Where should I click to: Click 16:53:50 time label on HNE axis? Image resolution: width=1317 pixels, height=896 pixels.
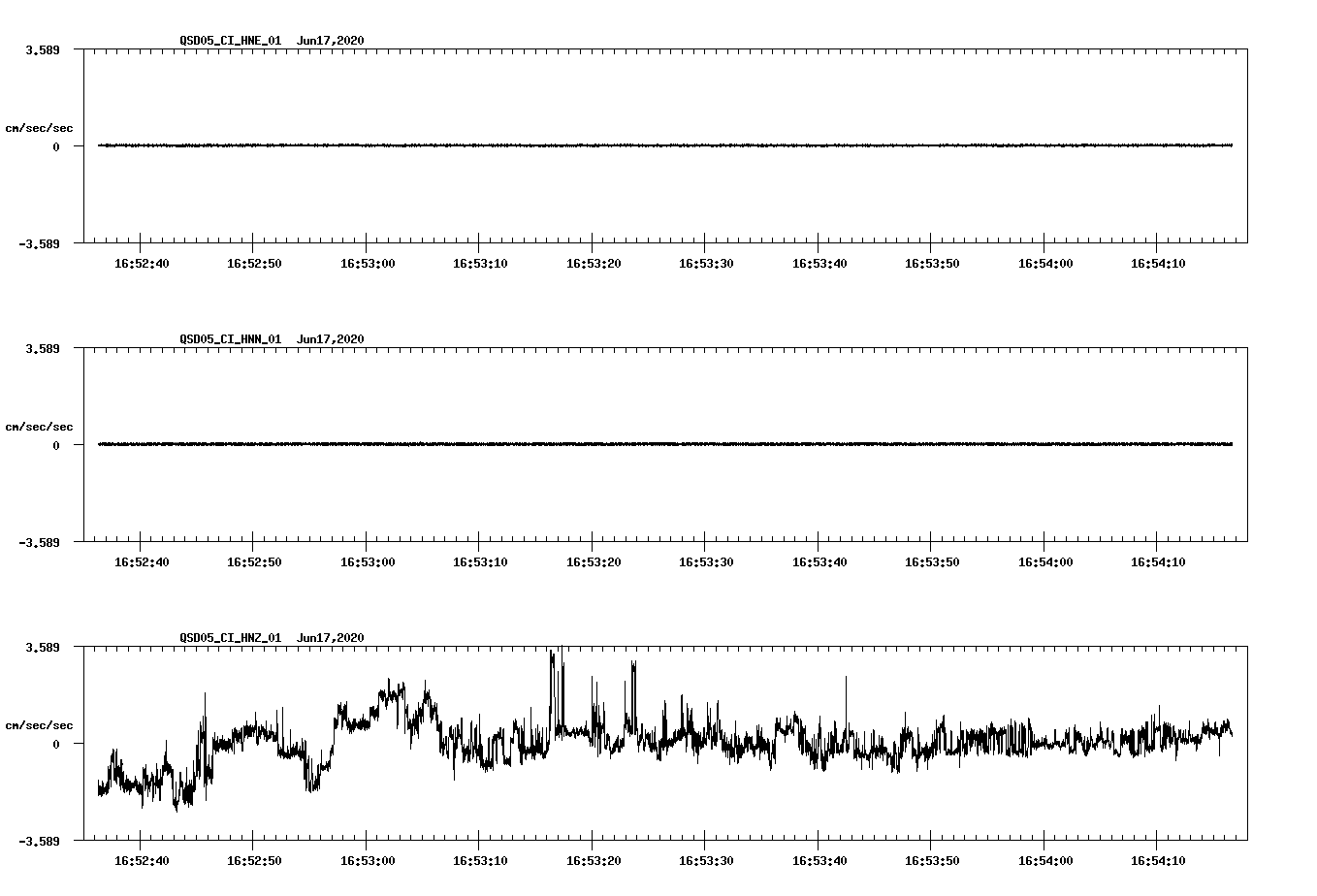932,264
